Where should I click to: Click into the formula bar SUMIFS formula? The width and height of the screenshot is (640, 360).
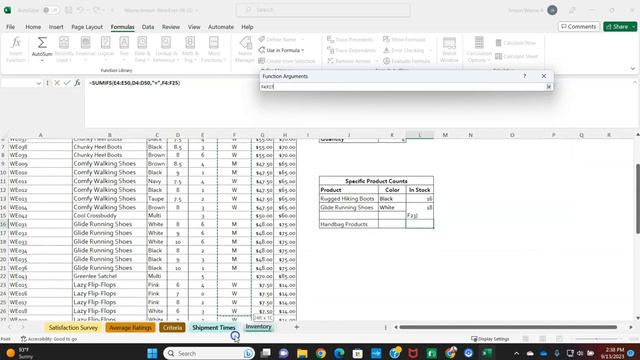pyautogui.click(x=134, y=83)
